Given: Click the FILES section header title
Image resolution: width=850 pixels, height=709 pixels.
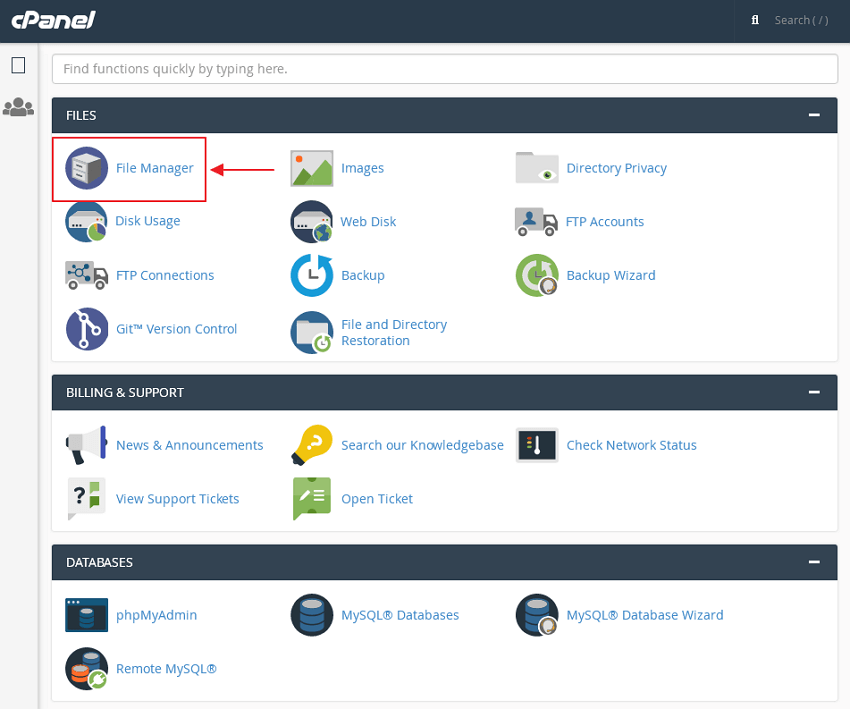Looking at the screenshot, I should pos(81,115).
